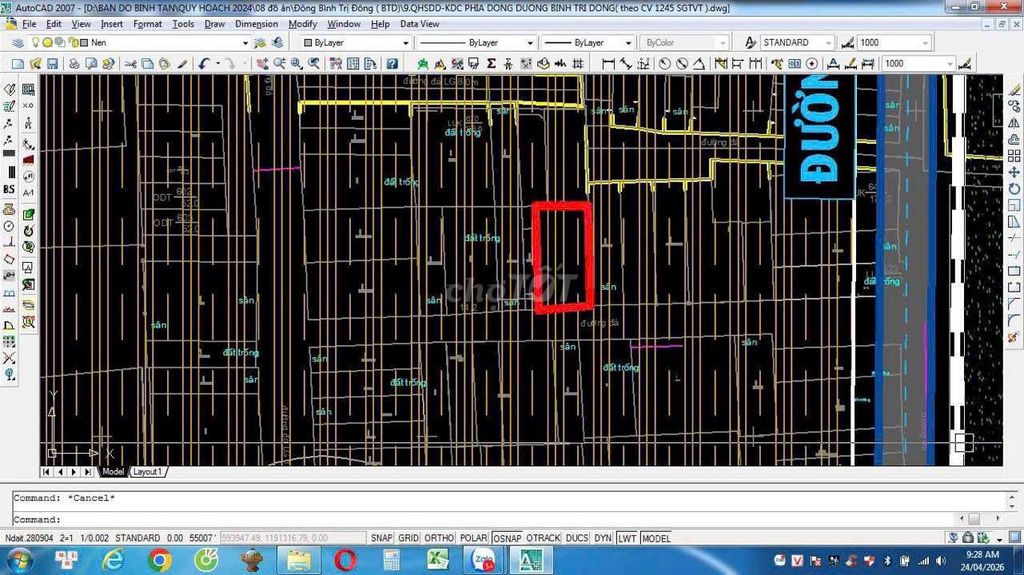Toggle DUCS dynamic UCS
Screen dimensions: 1024x575
(577, 538)
